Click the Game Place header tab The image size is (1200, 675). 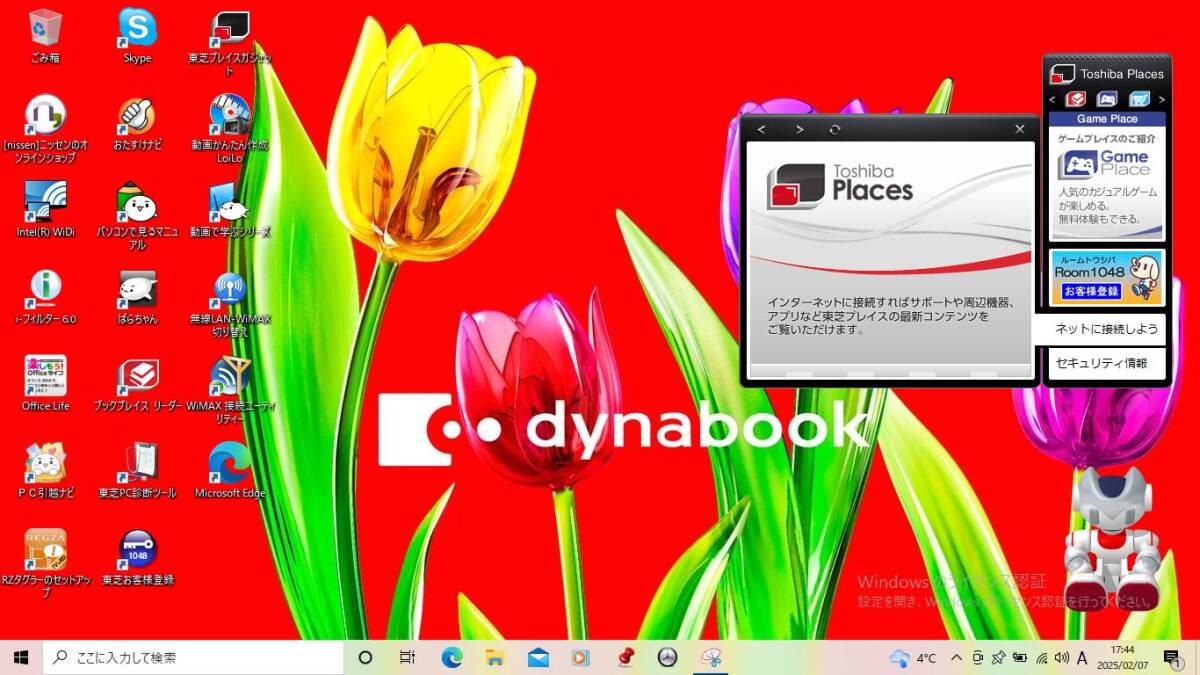click(1107, 119)
